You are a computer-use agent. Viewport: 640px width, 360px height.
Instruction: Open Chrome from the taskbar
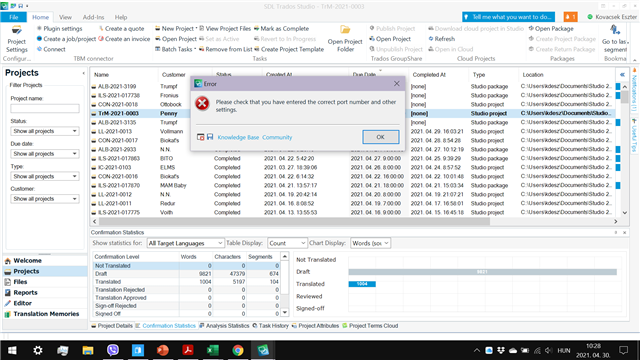tap(238, 350)
